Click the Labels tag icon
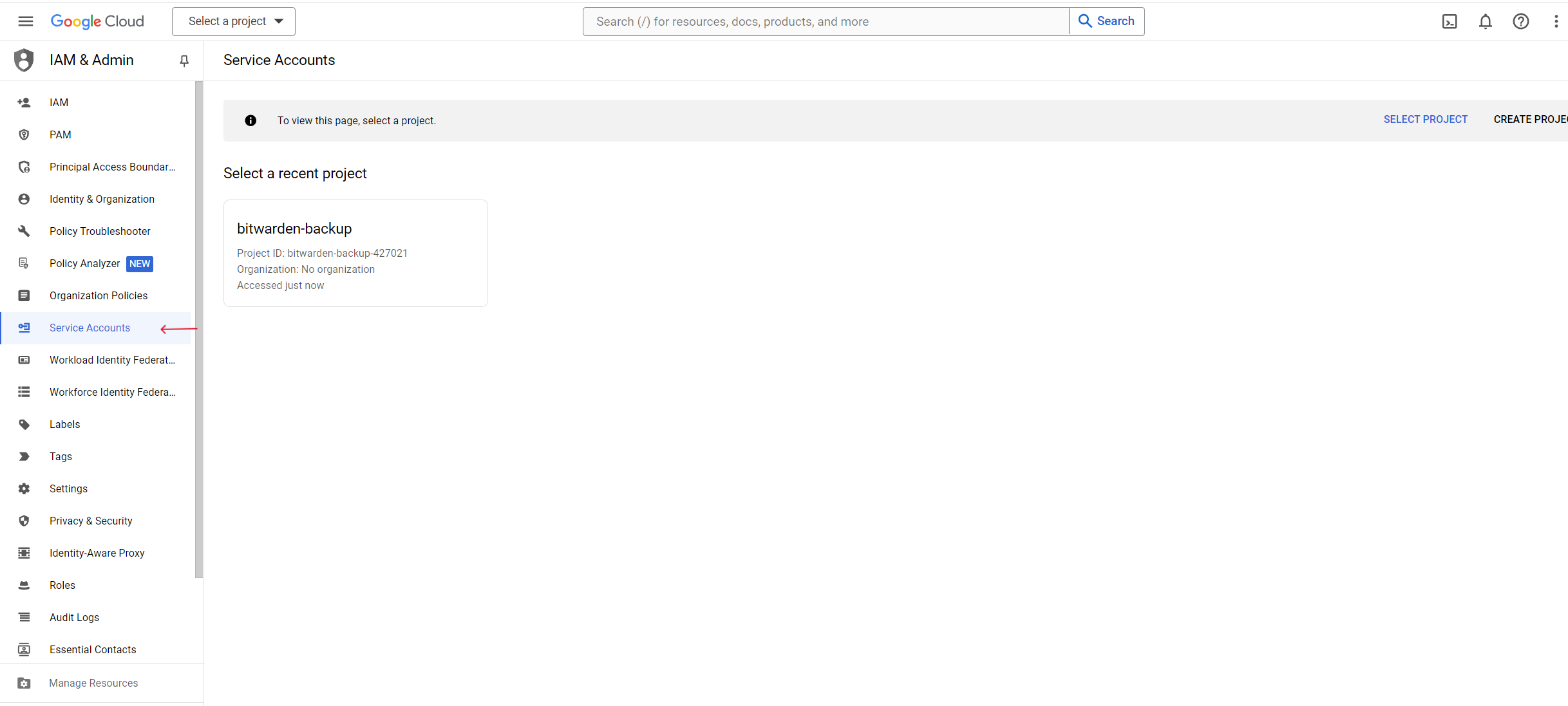 [x=24, y=424]
